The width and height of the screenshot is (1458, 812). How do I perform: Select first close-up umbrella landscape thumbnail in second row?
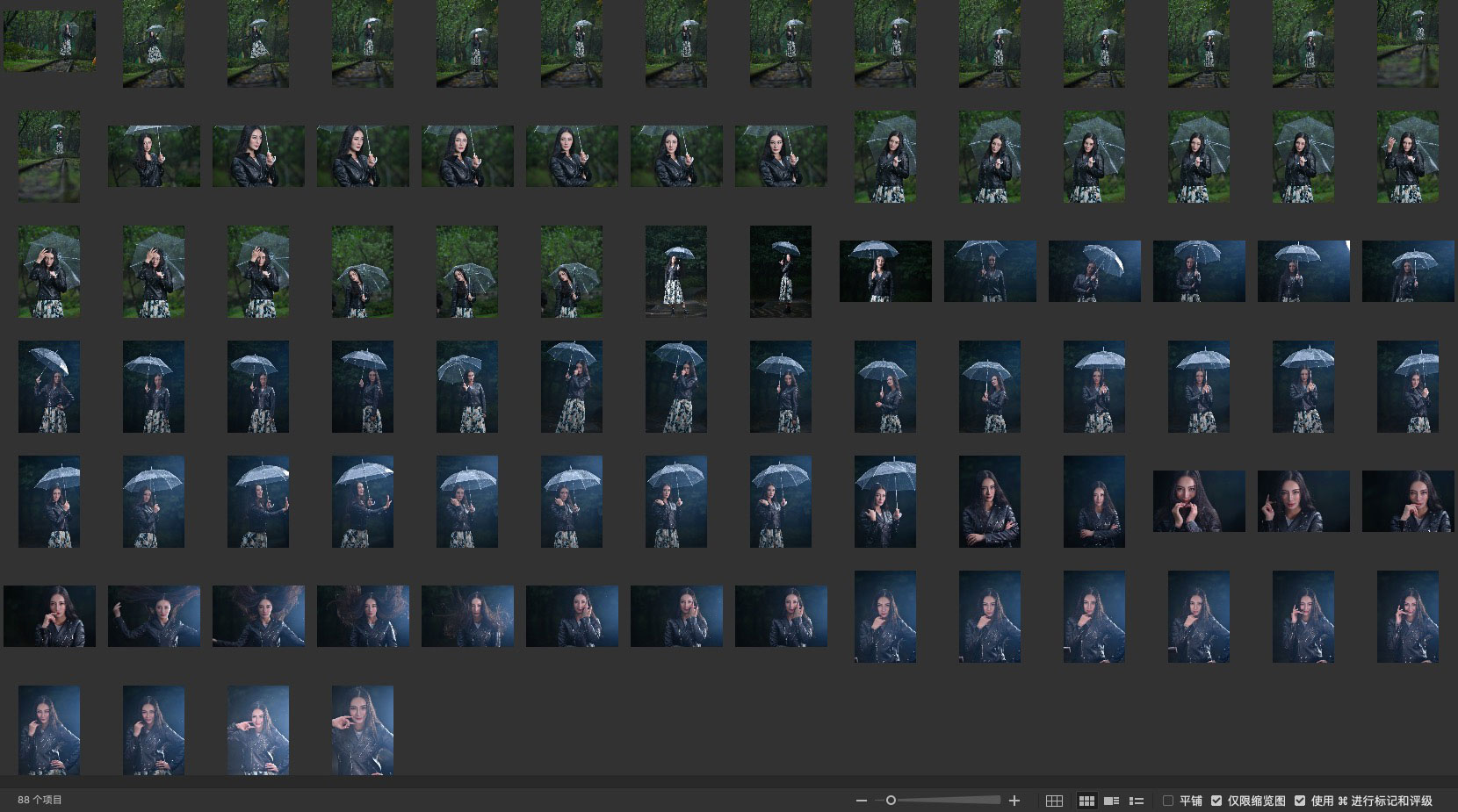pos(154,156)
